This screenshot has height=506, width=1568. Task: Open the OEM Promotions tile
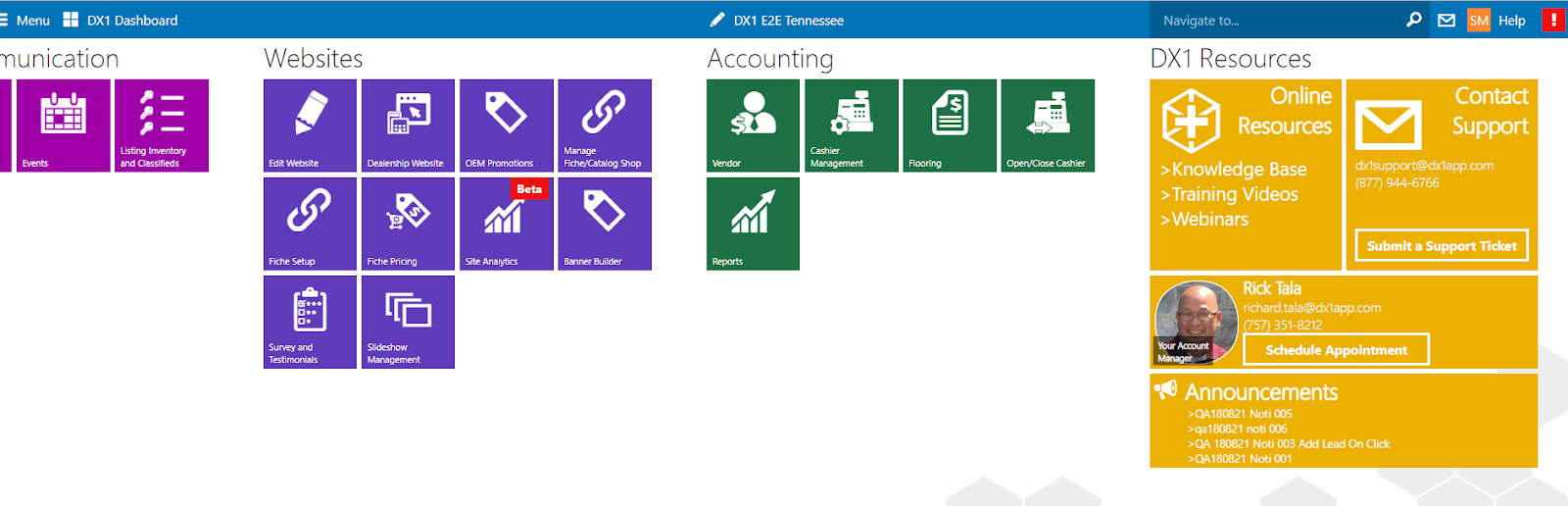point(507,126)
